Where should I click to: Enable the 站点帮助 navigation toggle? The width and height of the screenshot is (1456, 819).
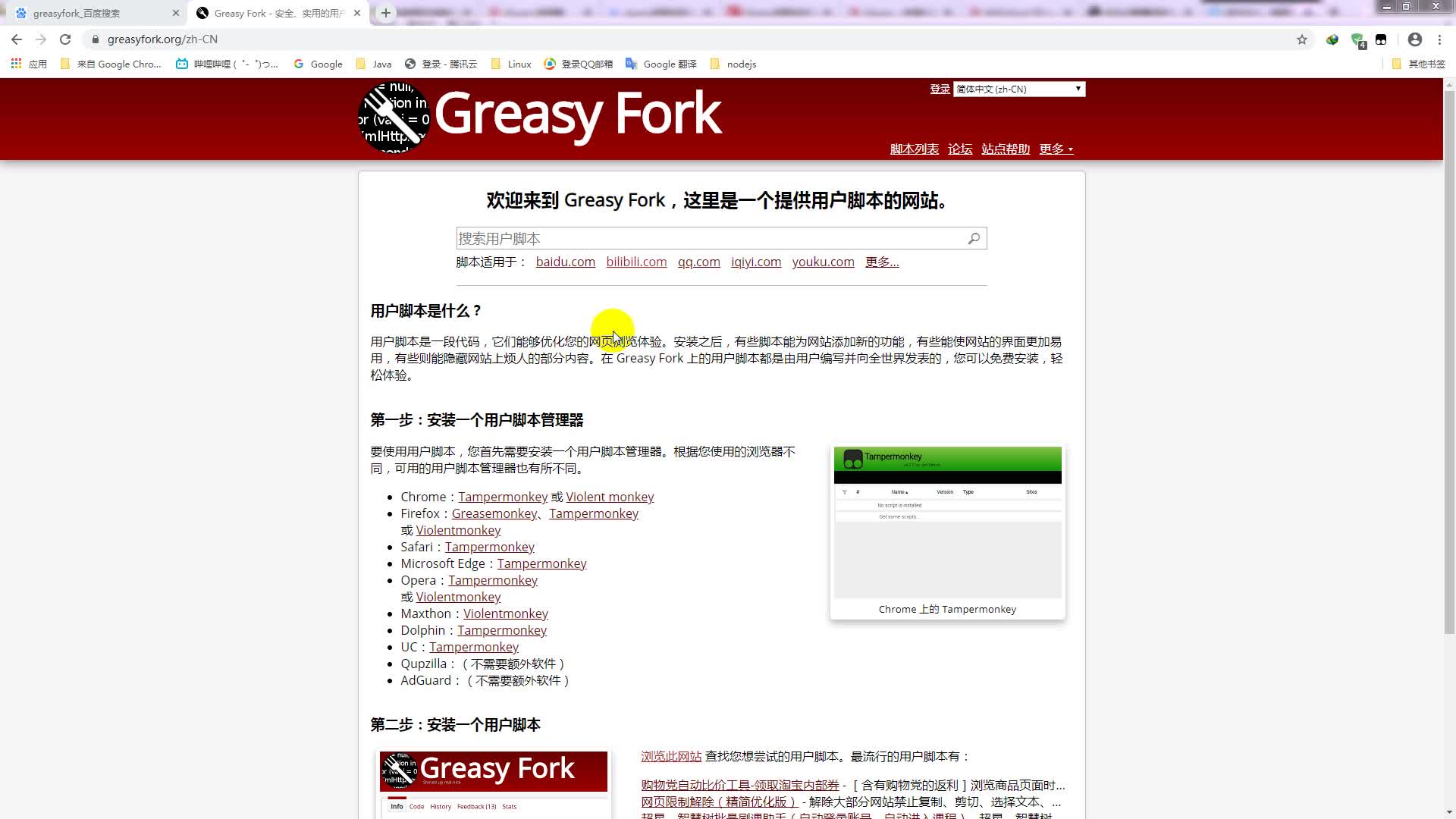1006,148
